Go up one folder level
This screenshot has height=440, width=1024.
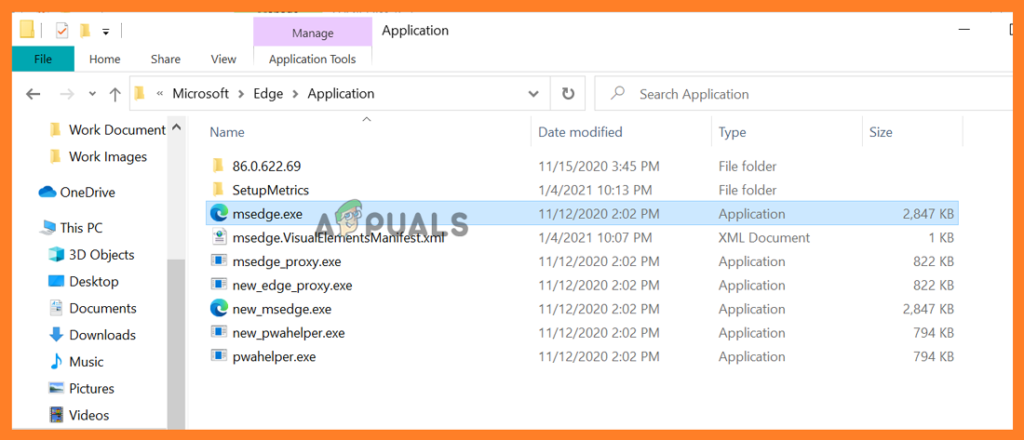(115, 94)
